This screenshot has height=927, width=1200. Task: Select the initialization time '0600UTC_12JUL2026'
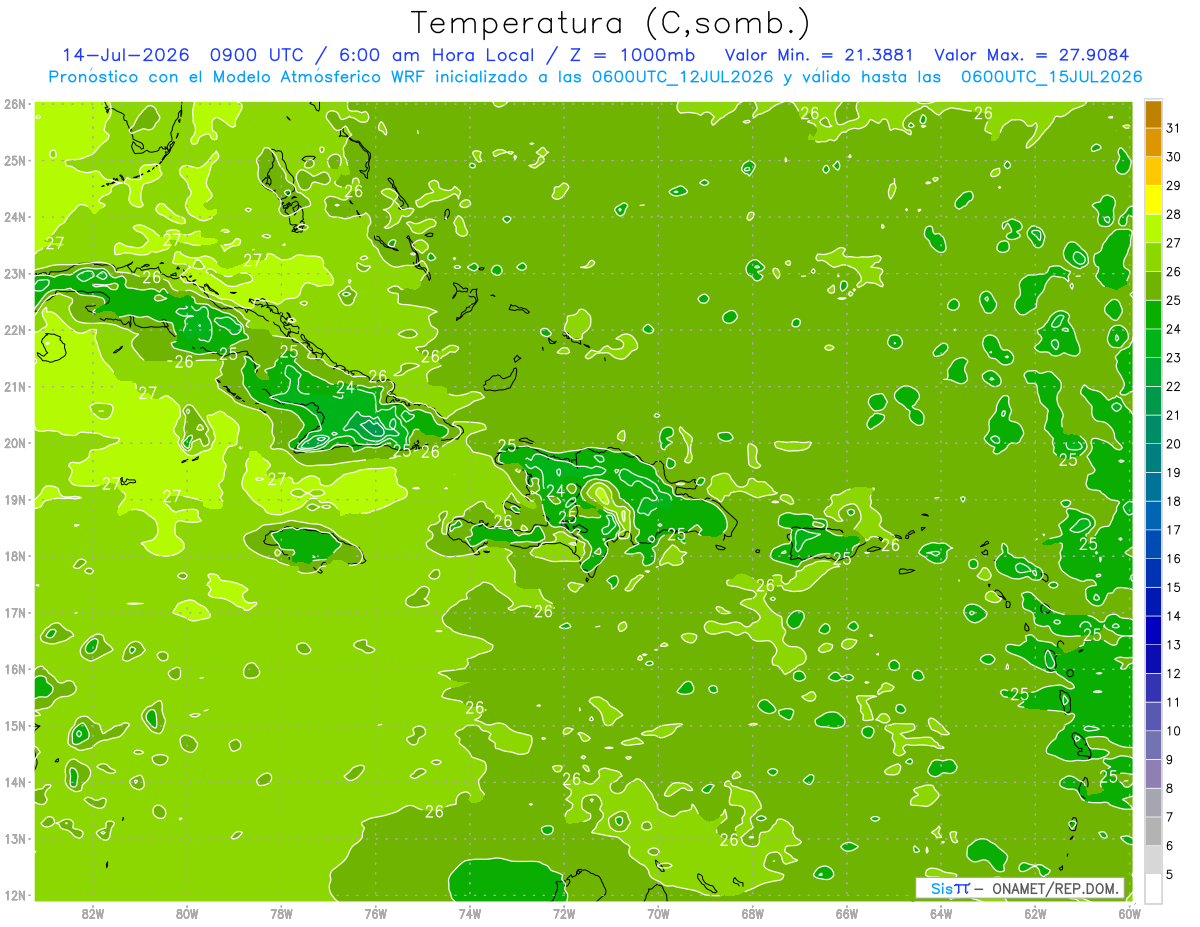pyautogui.click(x=683, y=76)
